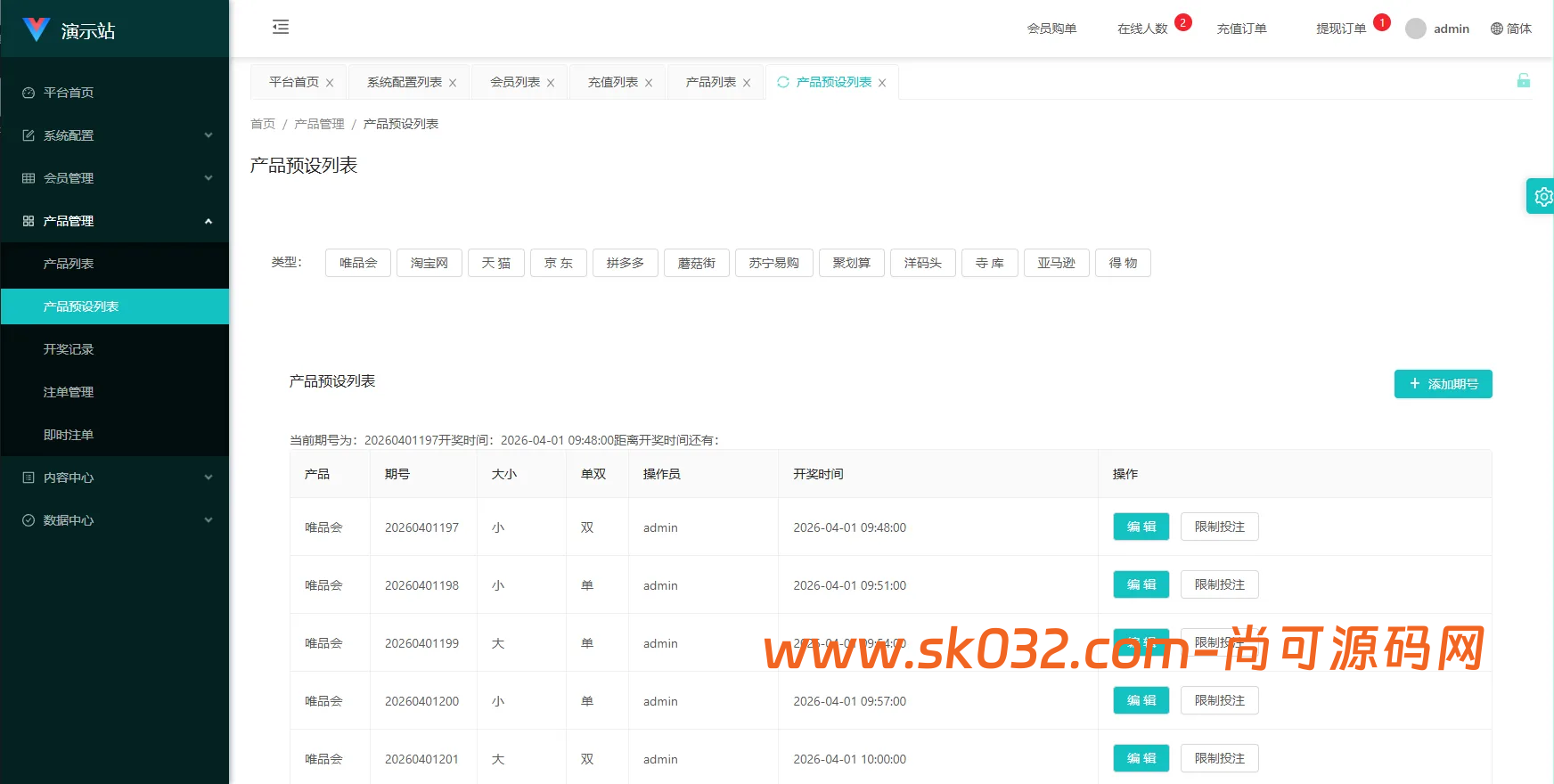Image resolution: width=1554 pixels, height=784 pixels.
Task: Filter by type 寺库
Action: pyautogui.click(x=990, y=263)
